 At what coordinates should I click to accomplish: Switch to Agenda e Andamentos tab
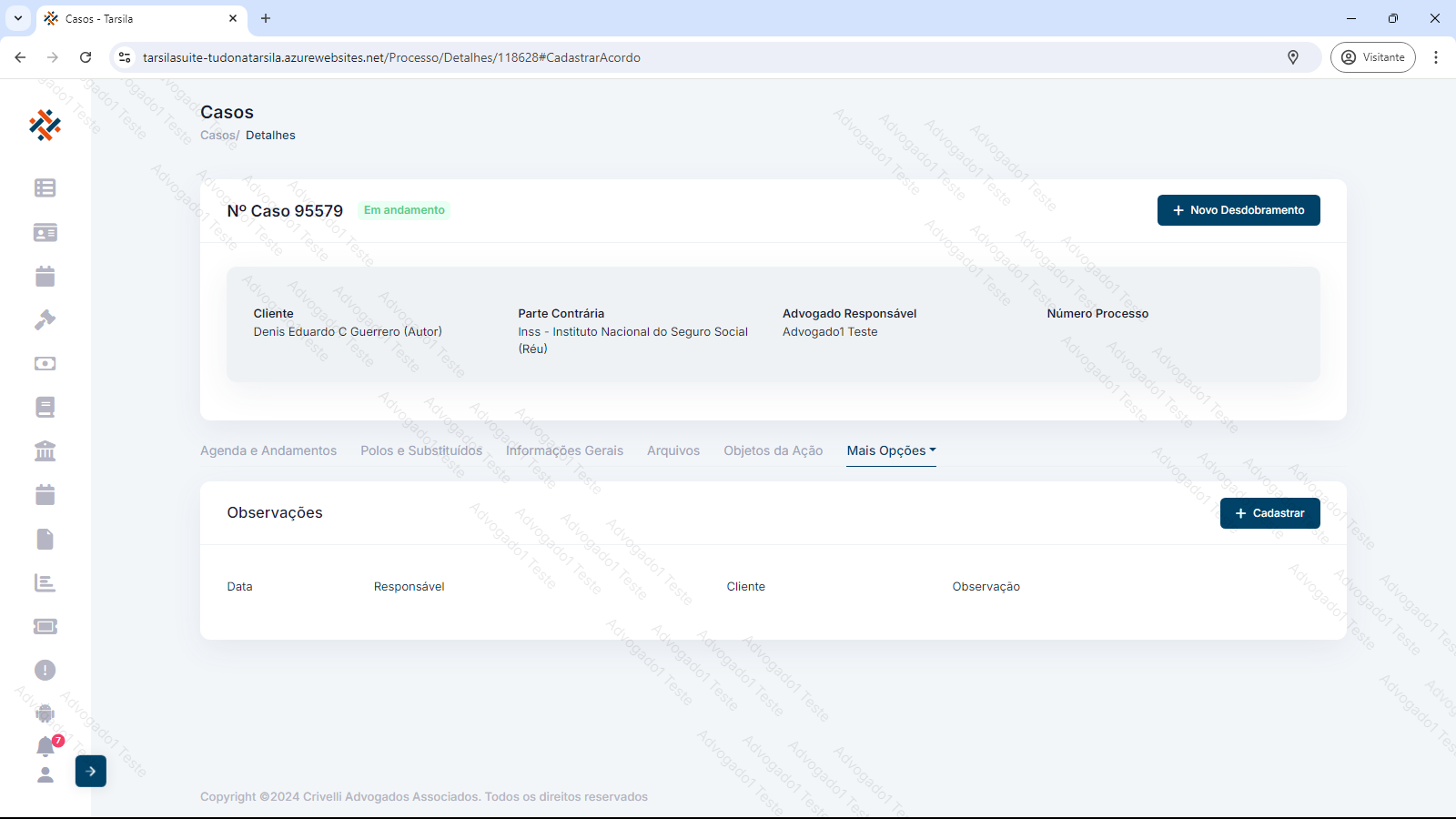coord(268,450)
